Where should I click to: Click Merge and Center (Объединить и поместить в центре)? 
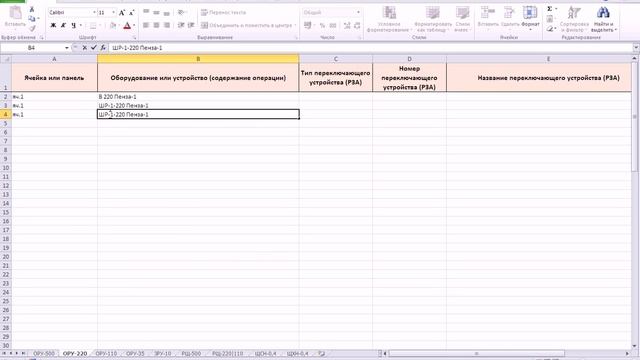pos(247,25)
